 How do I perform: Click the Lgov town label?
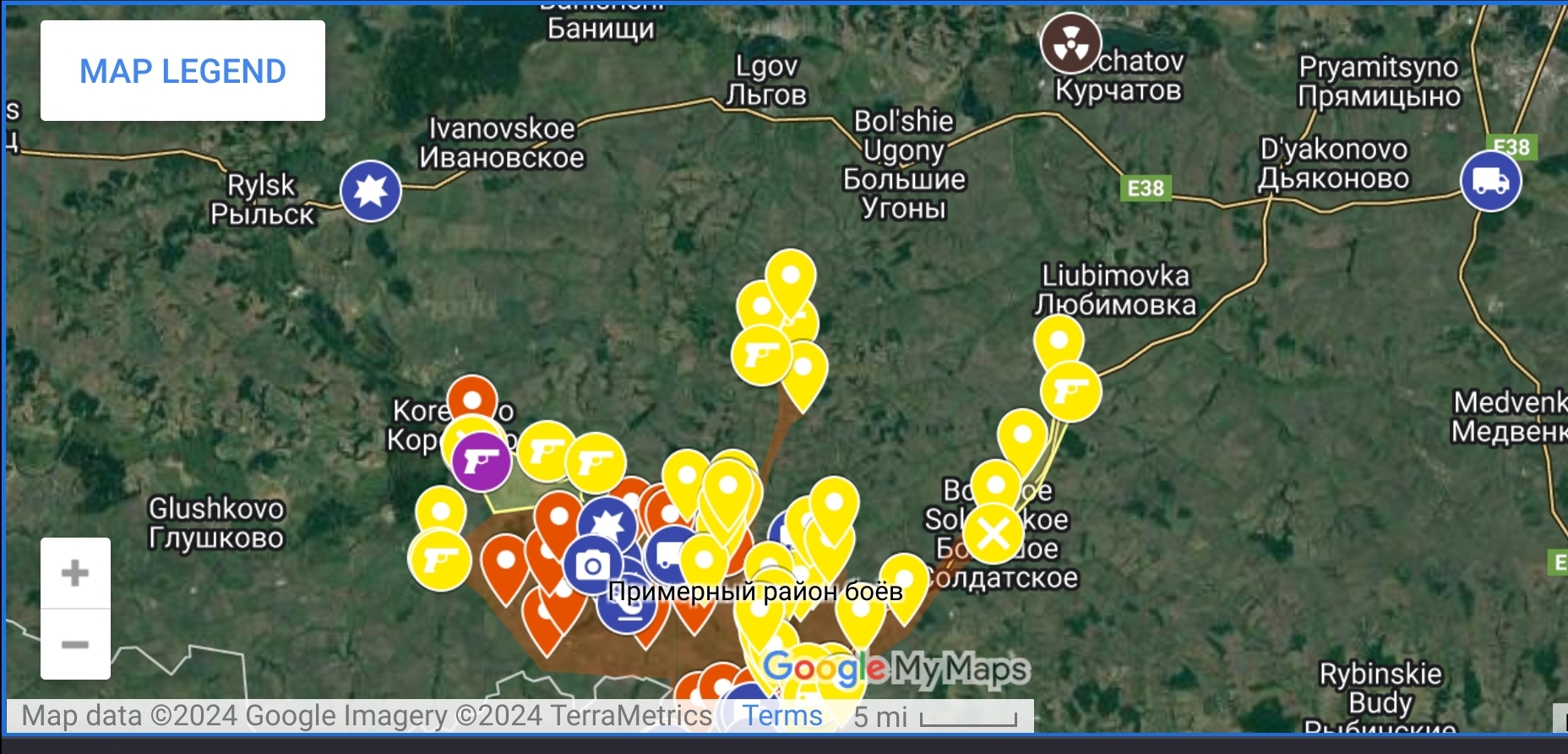point(767,80)
